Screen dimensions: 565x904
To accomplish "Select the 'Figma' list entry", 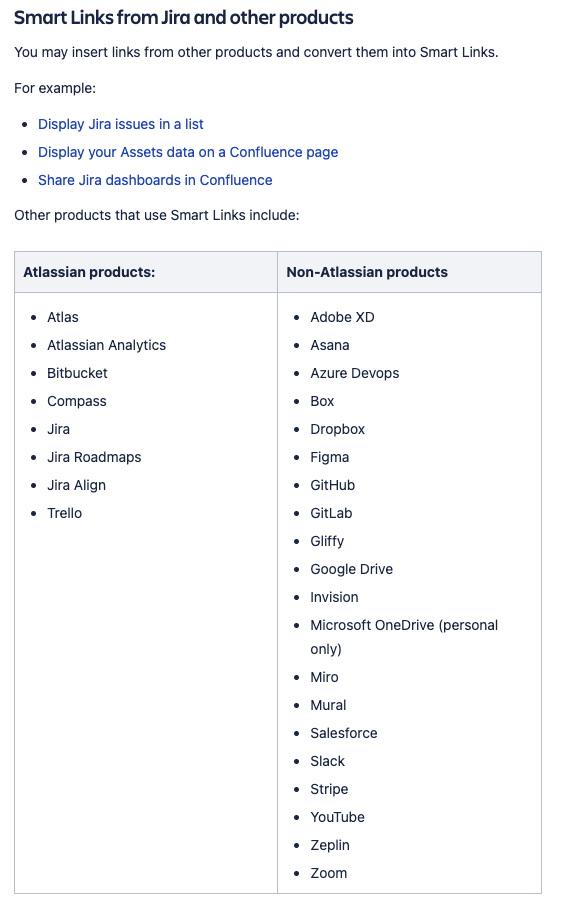I will 329,458.
